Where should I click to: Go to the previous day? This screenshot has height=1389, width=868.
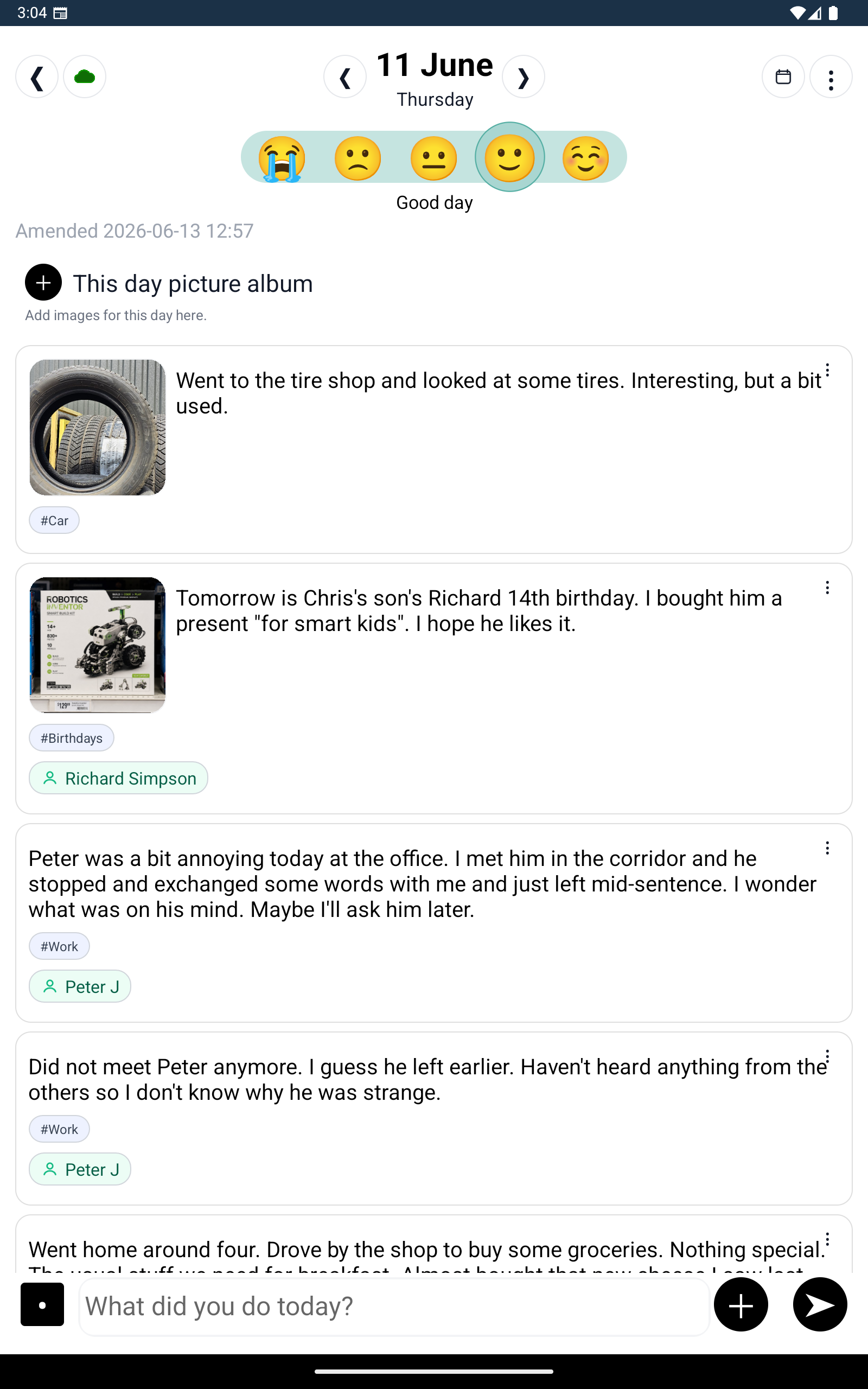pyautogui.click(x=345, y=77)
